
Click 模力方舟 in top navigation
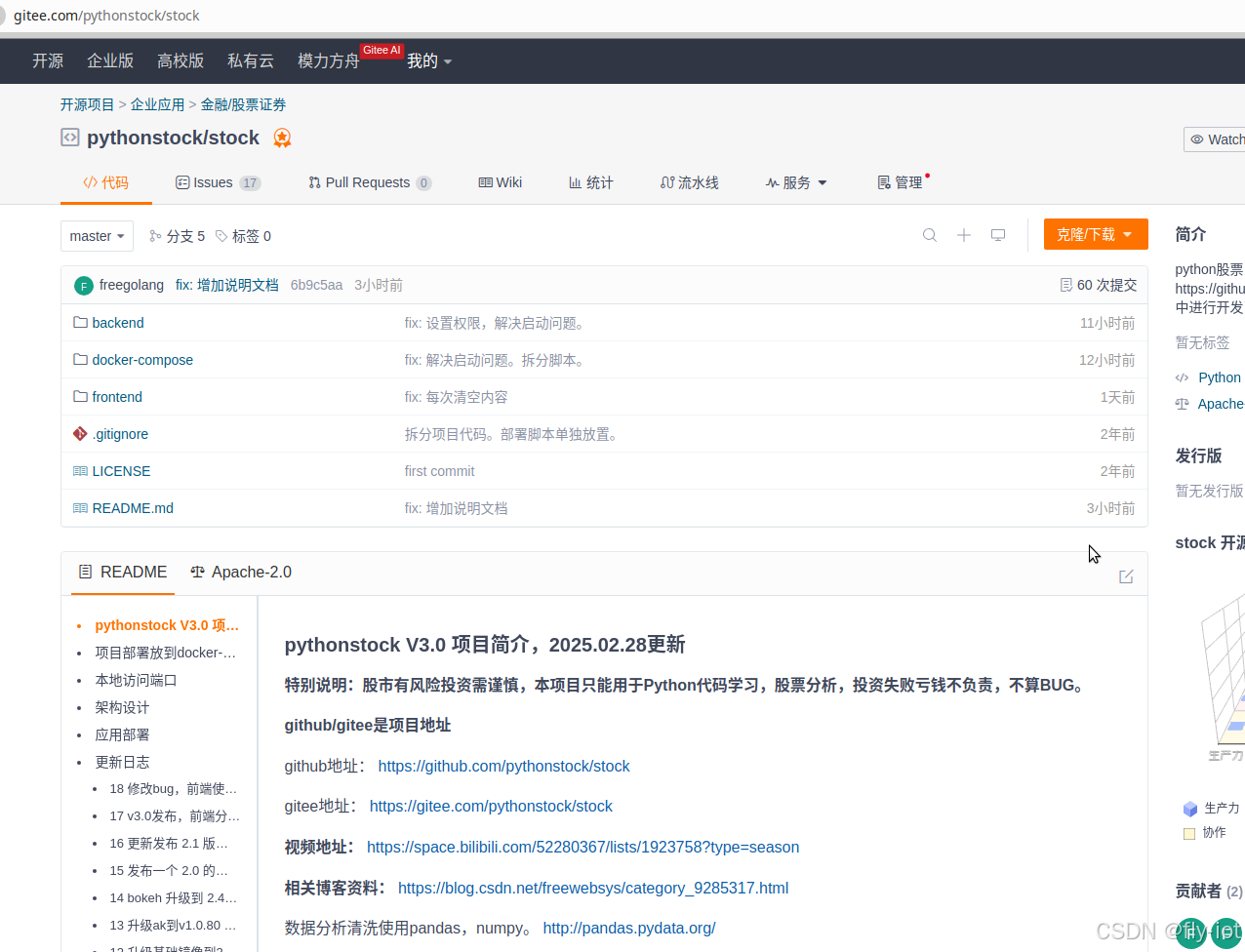pyautogui.click(x=329, y=60)
